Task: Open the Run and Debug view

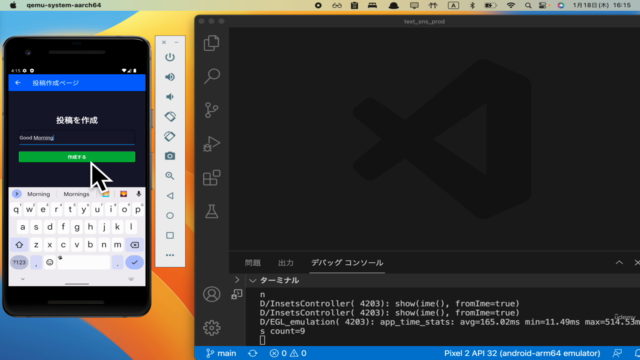Action: tap(211, 144)
